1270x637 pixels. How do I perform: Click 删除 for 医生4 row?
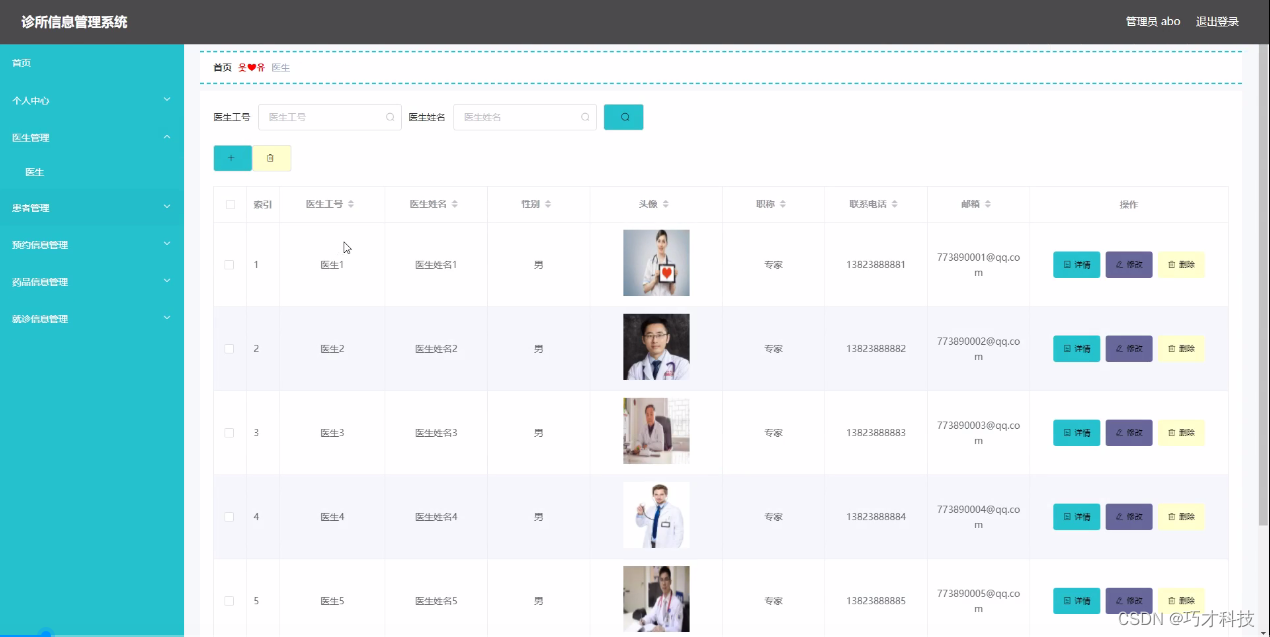[1181, 517]
